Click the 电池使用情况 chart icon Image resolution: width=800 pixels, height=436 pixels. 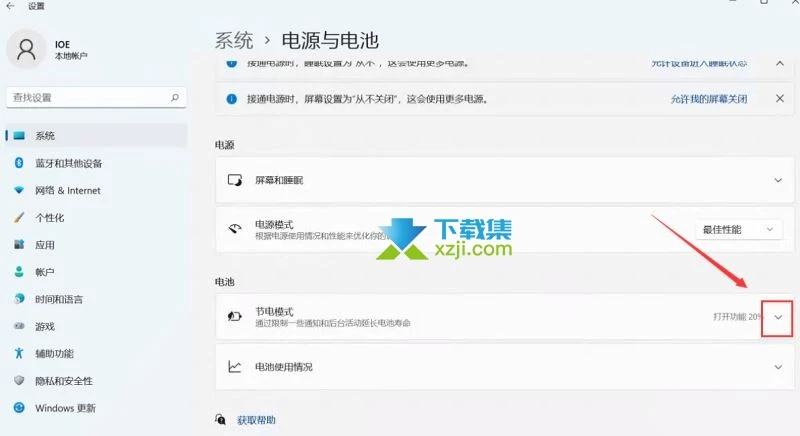tap(235, 367)
